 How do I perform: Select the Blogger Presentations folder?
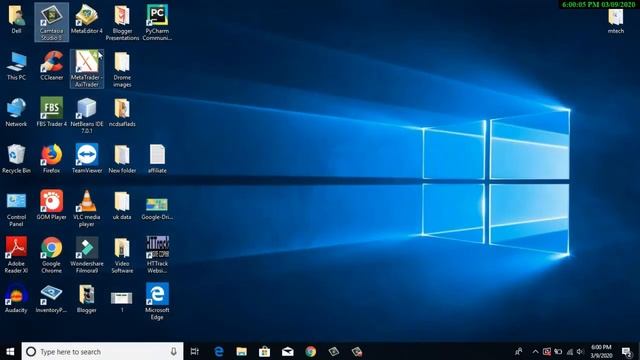122,22
